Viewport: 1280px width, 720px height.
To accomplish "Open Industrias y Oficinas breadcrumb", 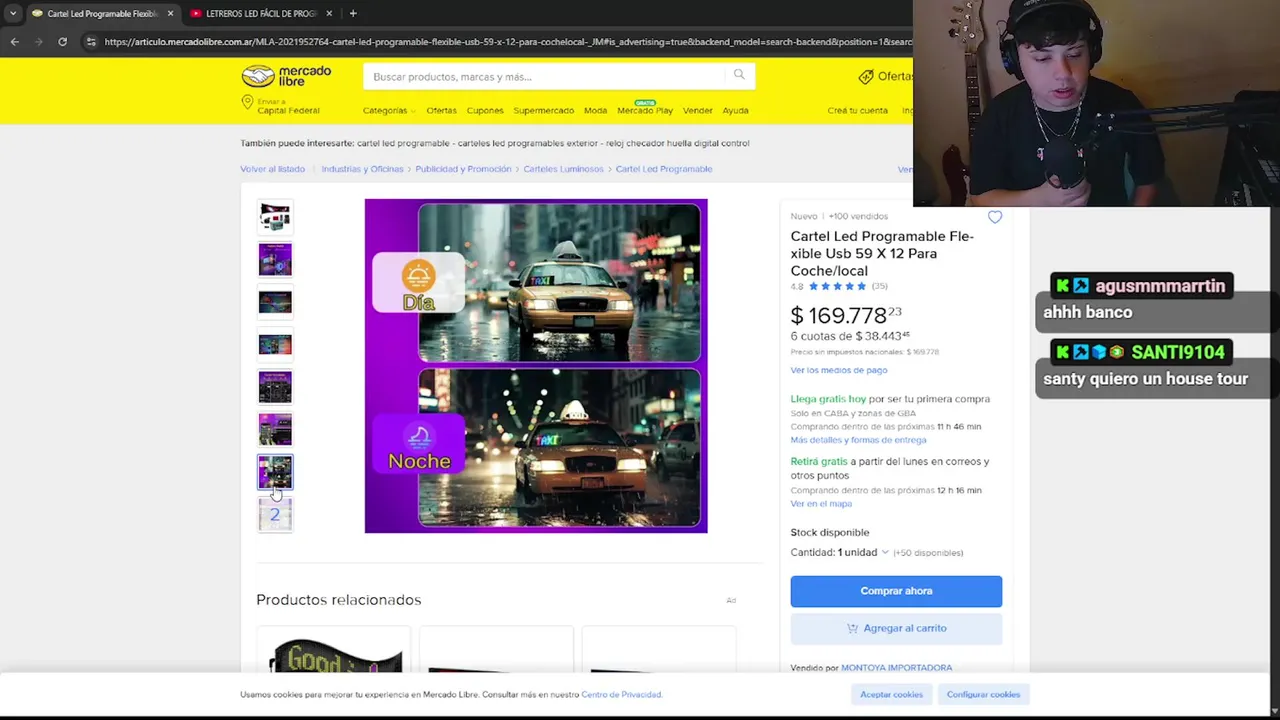I will tap(362, 169).
